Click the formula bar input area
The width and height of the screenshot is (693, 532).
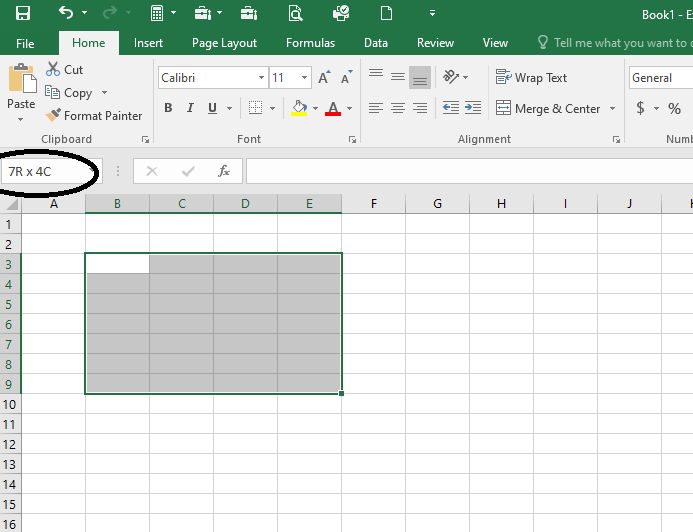coord(469,171)
